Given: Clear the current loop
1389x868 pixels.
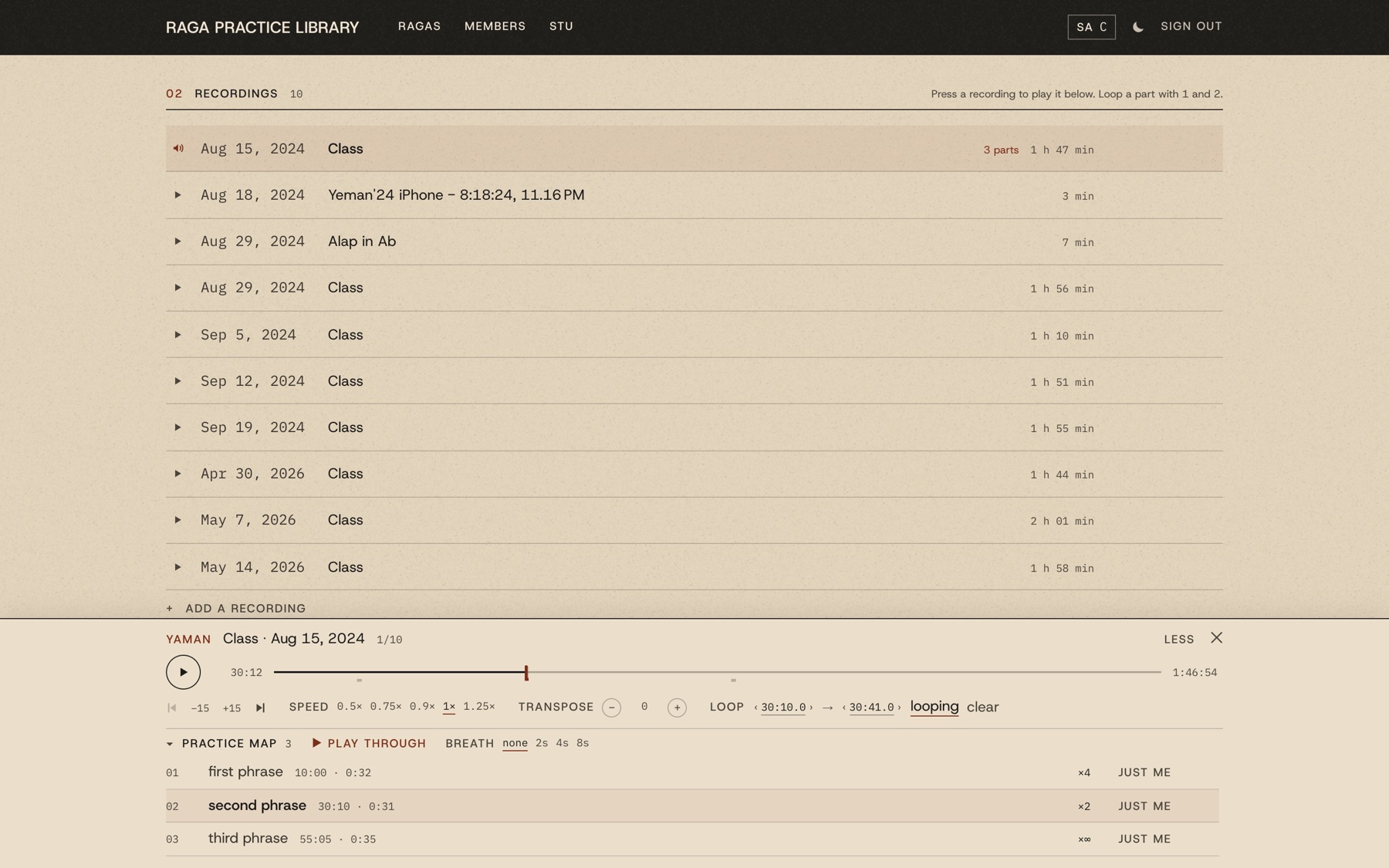Looking at the screenshot, I should (x=982, y=708).
